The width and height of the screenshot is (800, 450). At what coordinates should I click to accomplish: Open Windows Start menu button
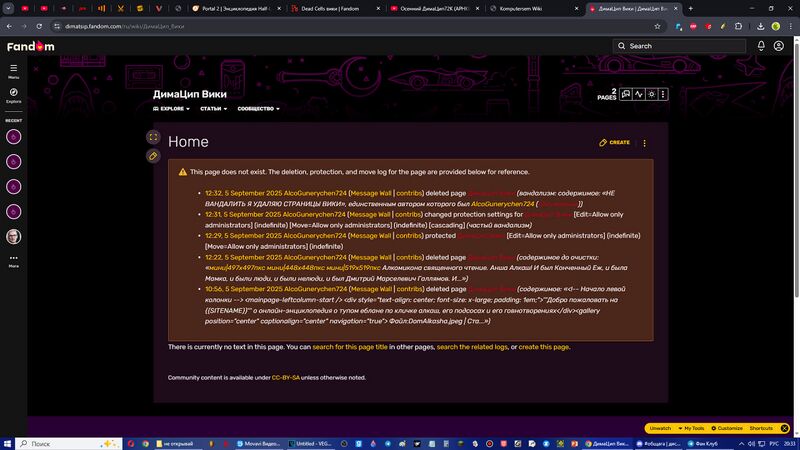click(9, 442)
